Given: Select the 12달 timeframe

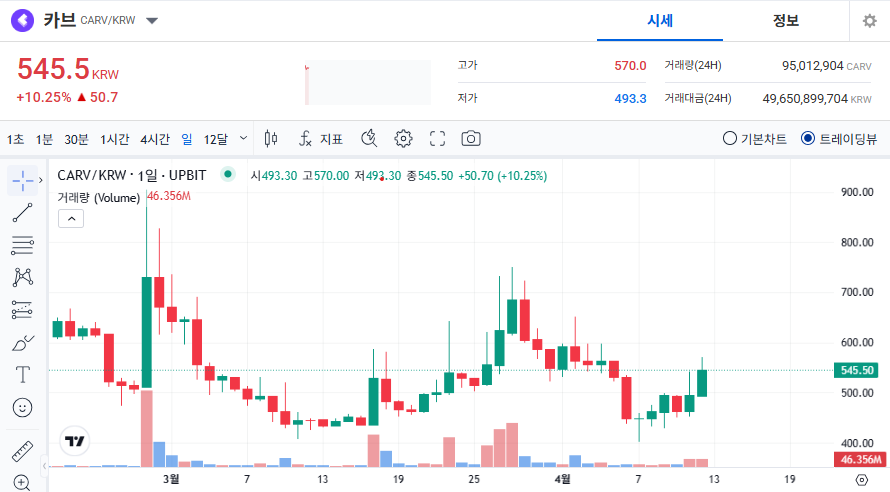Looking at the screenshot, I should 216,139.
